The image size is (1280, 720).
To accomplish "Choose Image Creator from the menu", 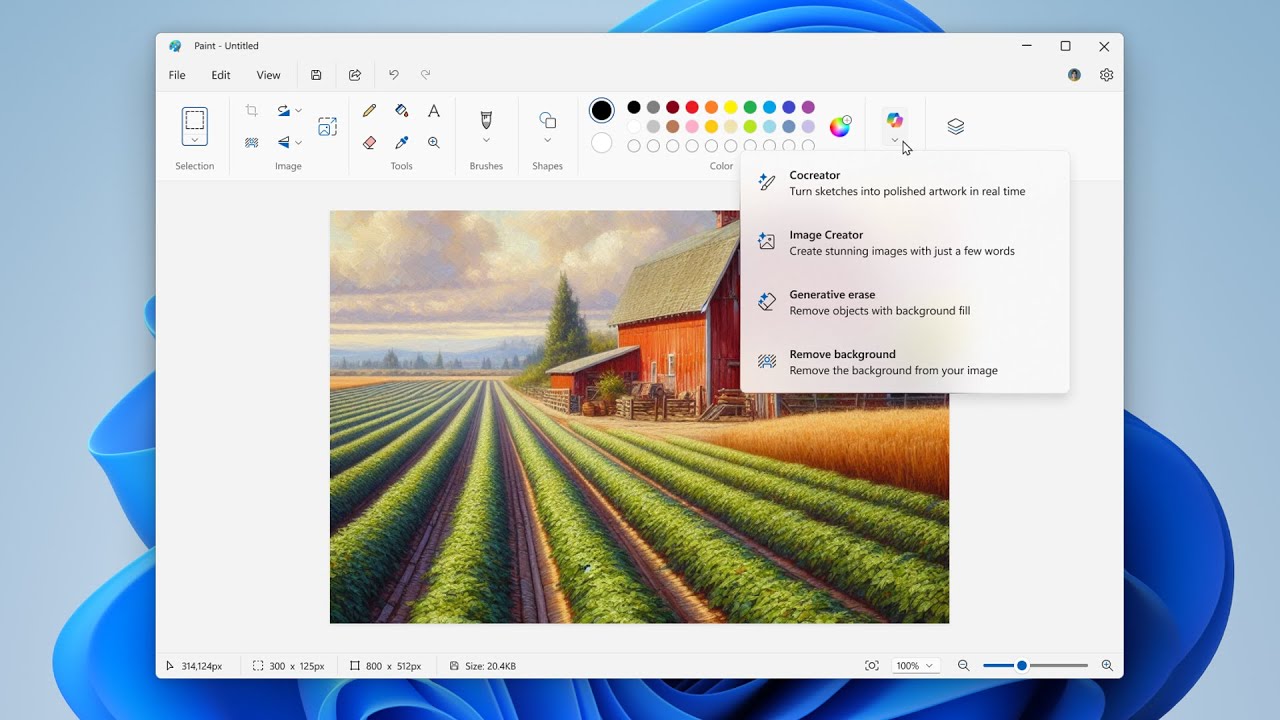I will (905, 243).
